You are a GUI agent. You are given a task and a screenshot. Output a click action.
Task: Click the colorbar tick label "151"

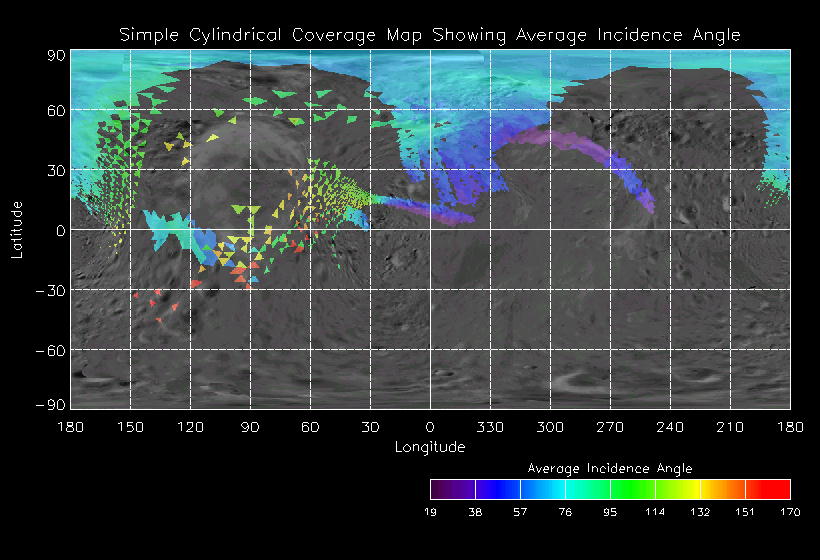pyautogui.click(x=745, y=512)
